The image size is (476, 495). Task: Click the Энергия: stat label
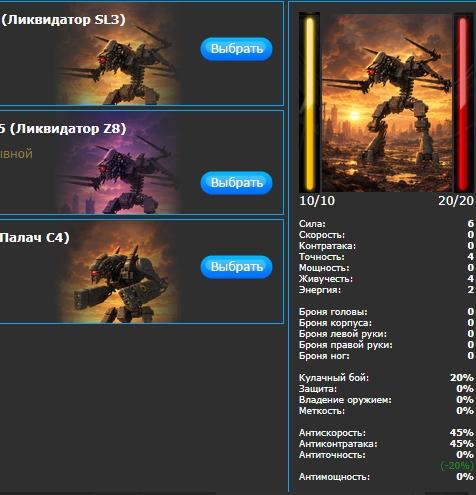pos(320,290)
